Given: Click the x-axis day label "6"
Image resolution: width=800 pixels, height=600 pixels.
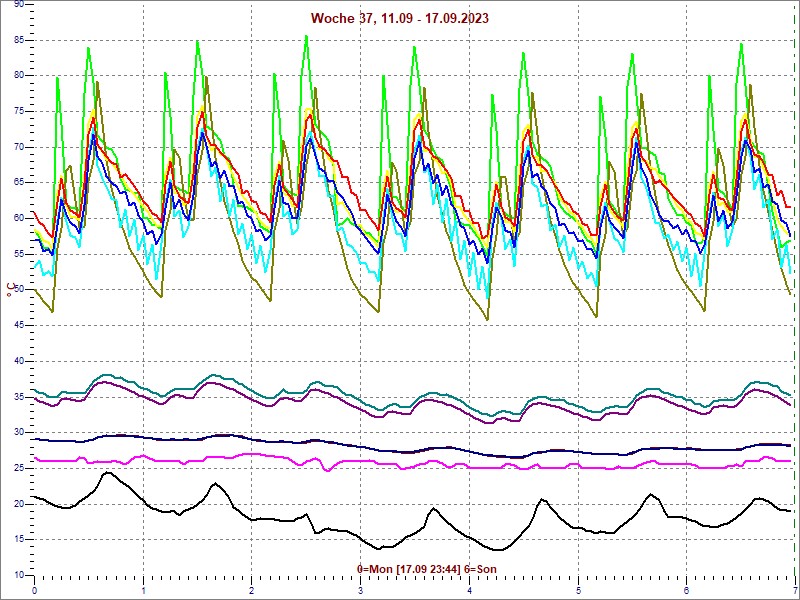Looking at the screenshot, I should pyautogui.click(x=687, y=591).
